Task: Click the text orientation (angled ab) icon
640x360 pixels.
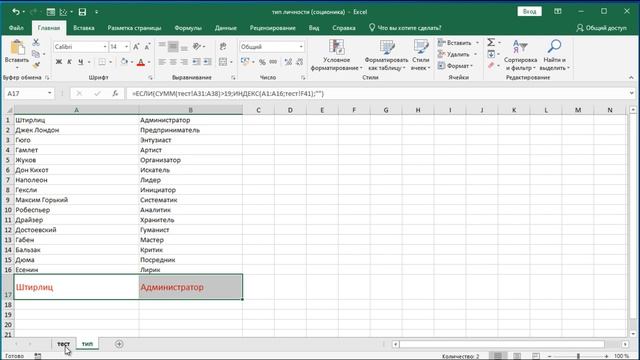Action: coord(197,47)
